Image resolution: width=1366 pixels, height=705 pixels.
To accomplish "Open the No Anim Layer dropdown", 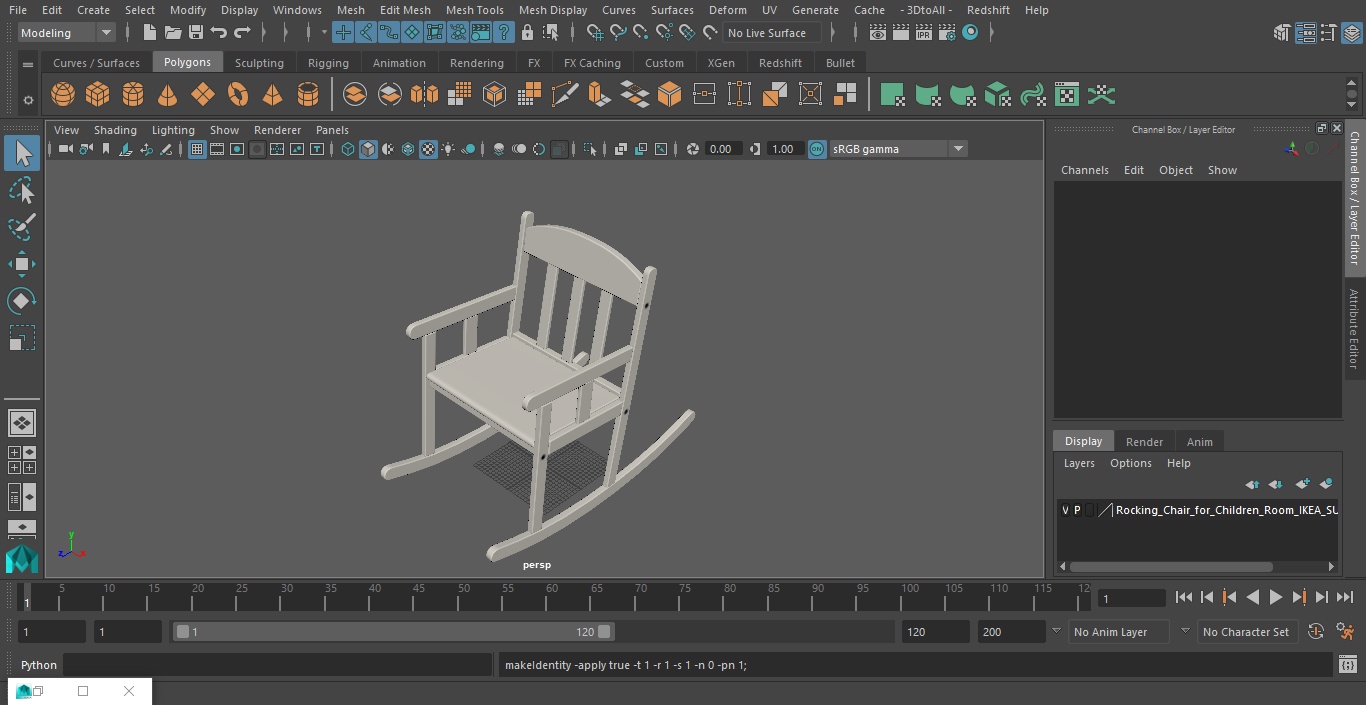I will pyautogui.click(x=1120, y=632).
